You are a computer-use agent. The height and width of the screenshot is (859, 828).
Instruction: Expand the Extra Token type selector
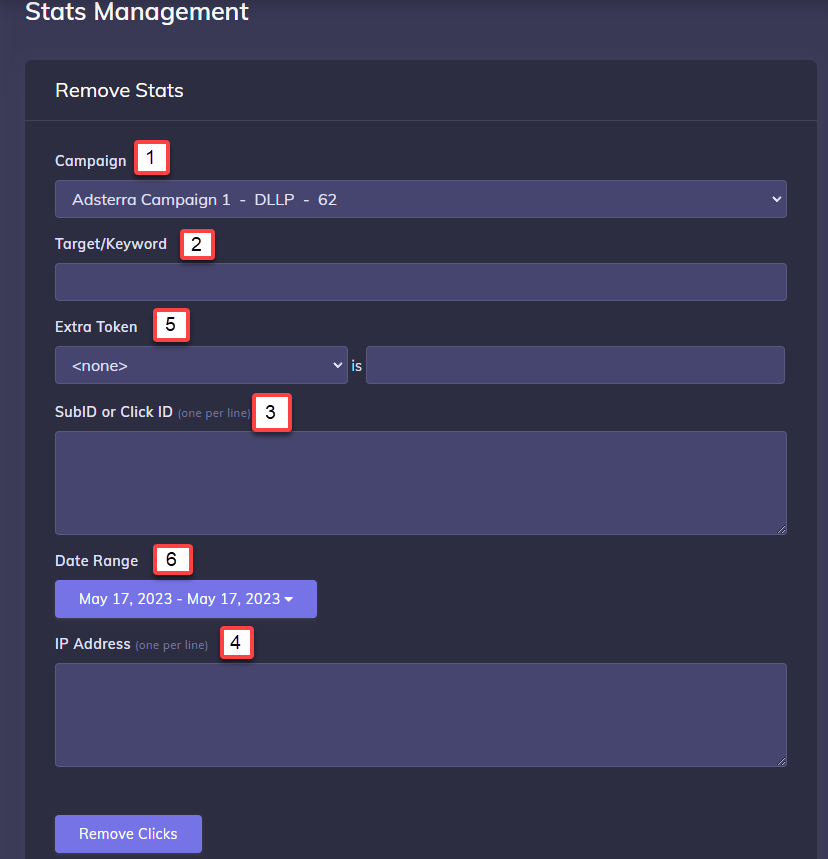click(x=200, y=365)
